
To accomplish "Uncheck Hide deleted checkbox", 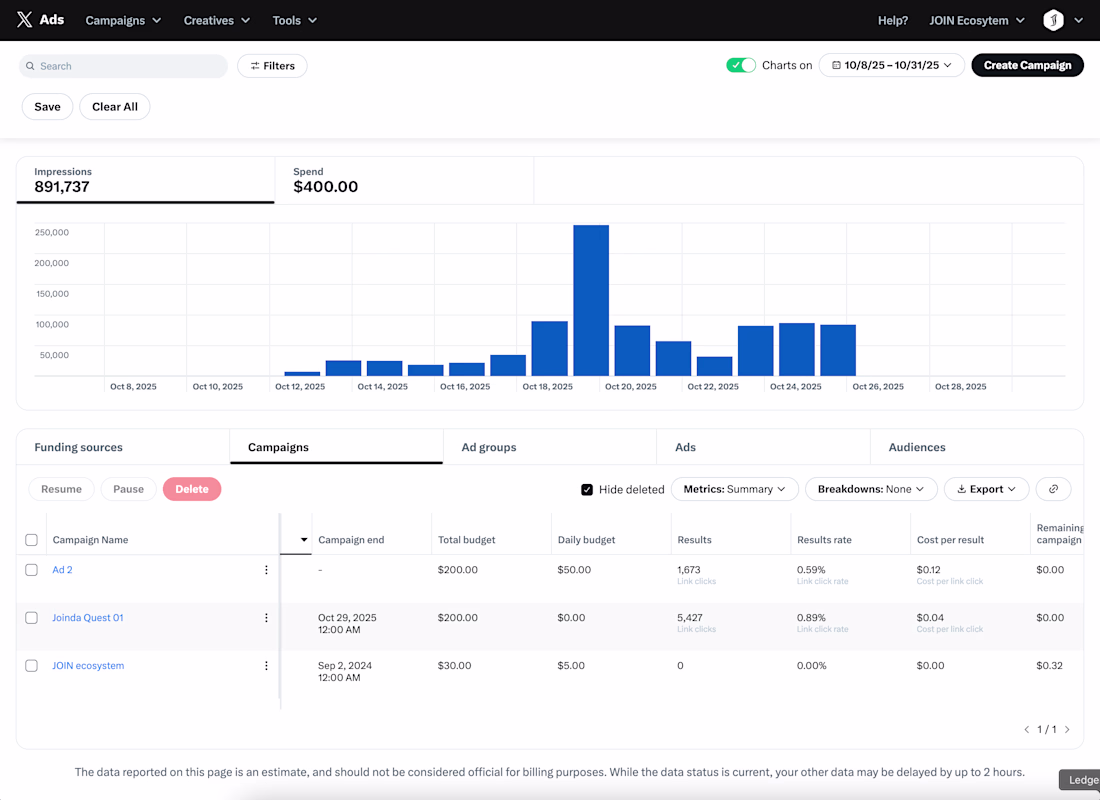I will coord(587,490).
